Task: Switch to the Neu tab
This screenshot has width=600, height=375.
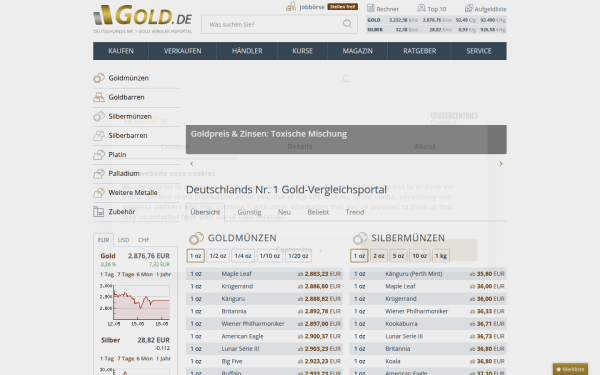Action: tap(284, 212)
